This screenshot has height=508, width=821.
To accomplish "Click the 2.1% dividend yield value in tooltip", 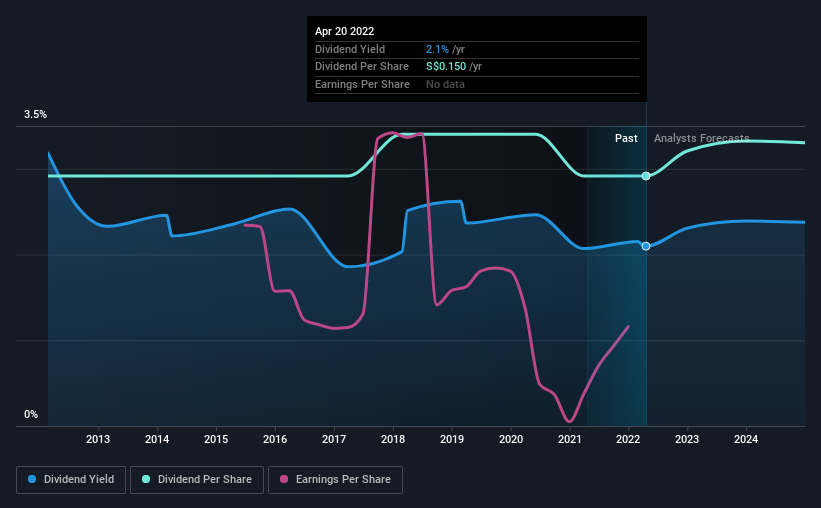I will [437, 49].
